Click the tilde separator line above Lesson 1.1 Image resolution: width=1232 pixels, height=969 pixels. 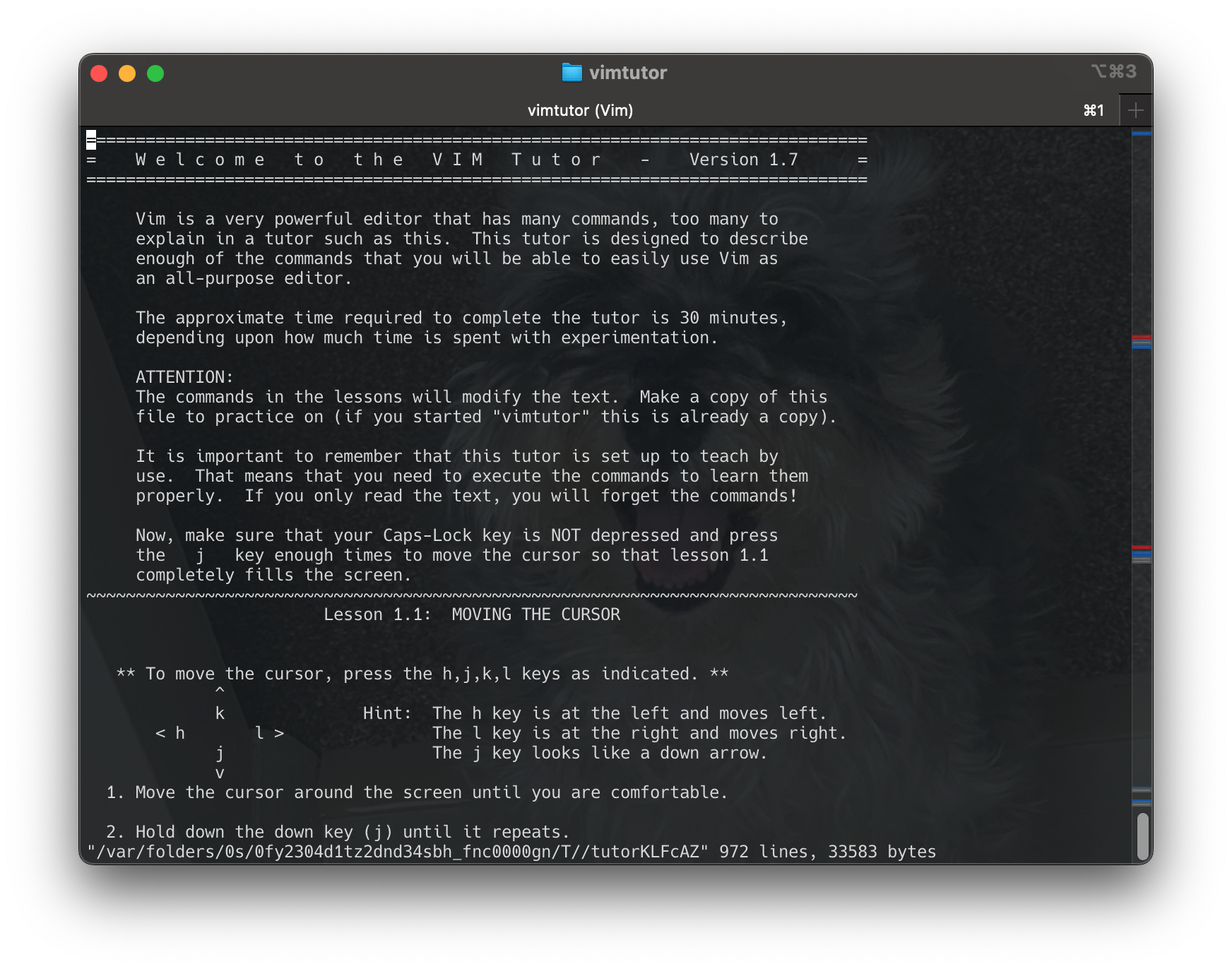pos(472,595)
